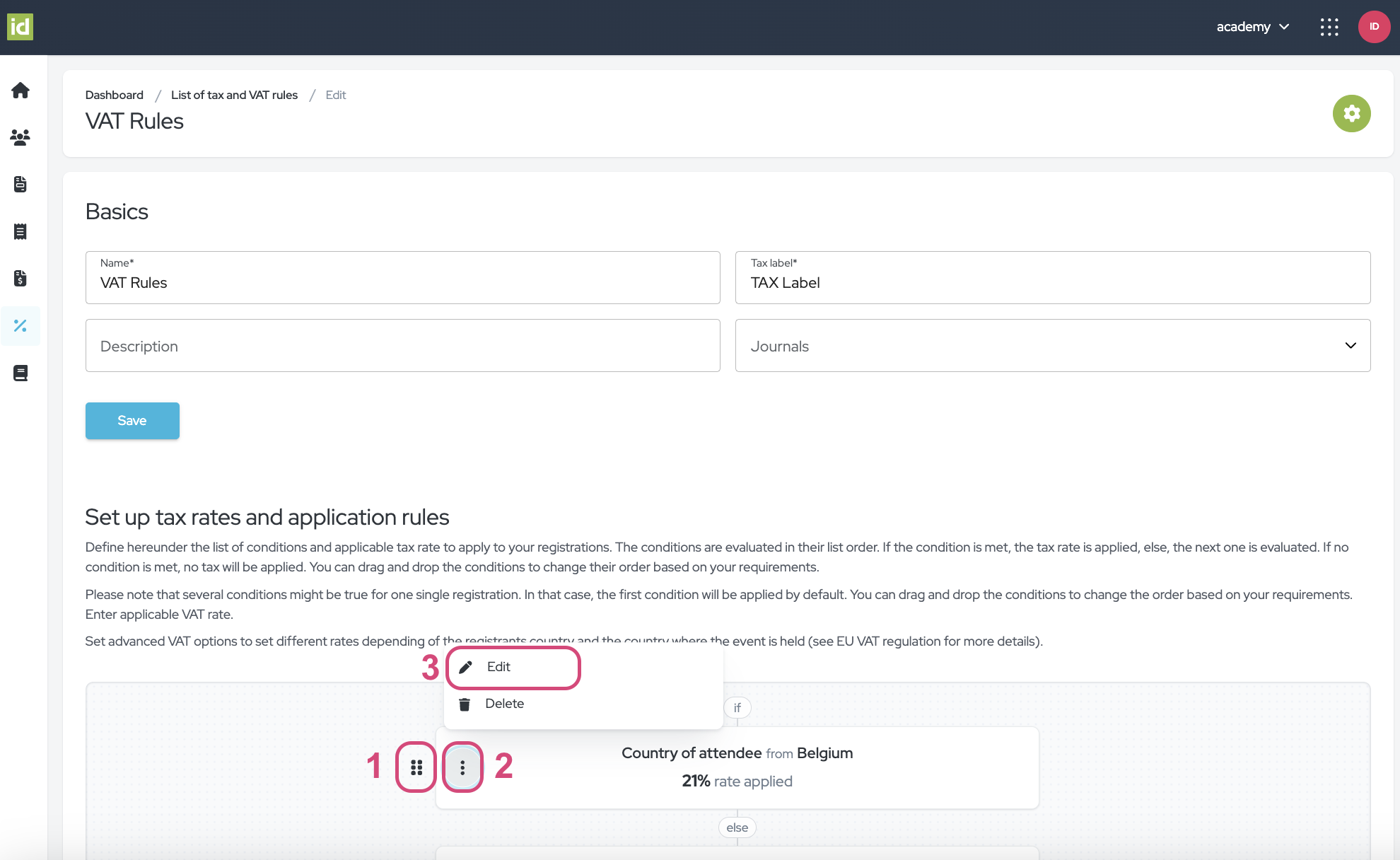Click the Name input field

click(x=402, y=282)
